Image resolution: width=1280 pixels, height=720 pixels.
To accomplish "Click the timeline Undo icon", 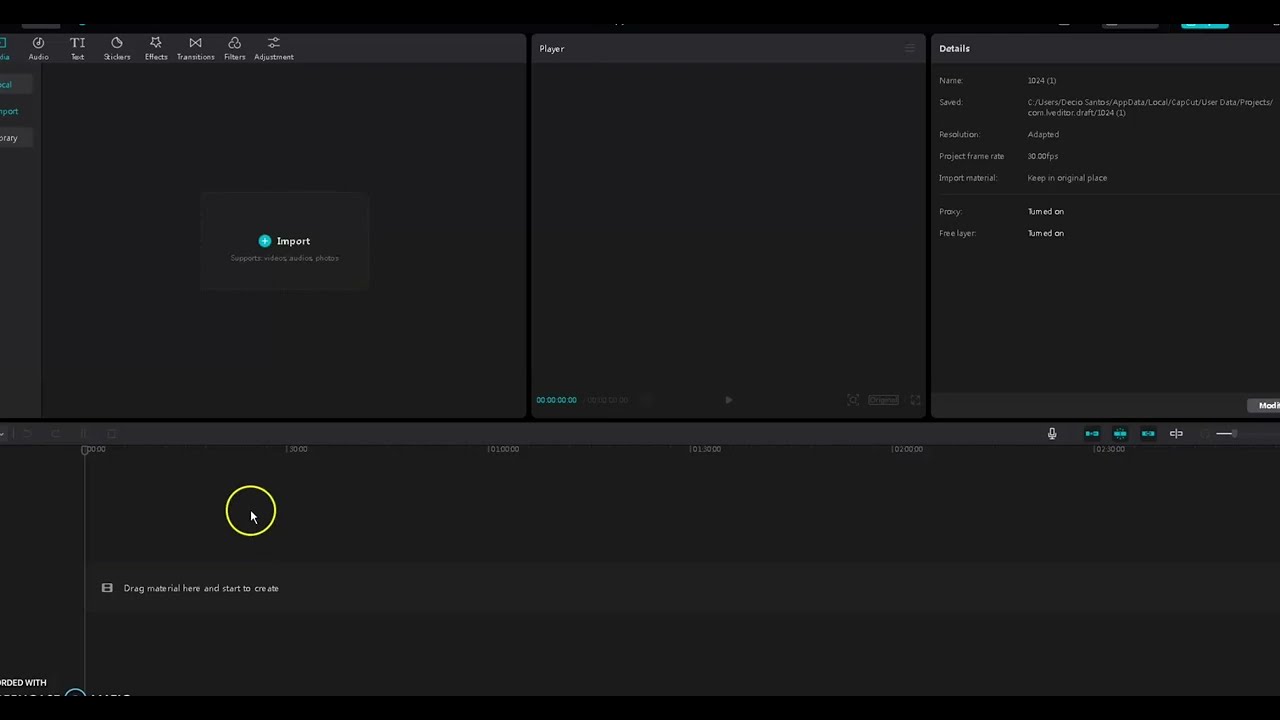I will pyautogui.click(x=27, y=434).
